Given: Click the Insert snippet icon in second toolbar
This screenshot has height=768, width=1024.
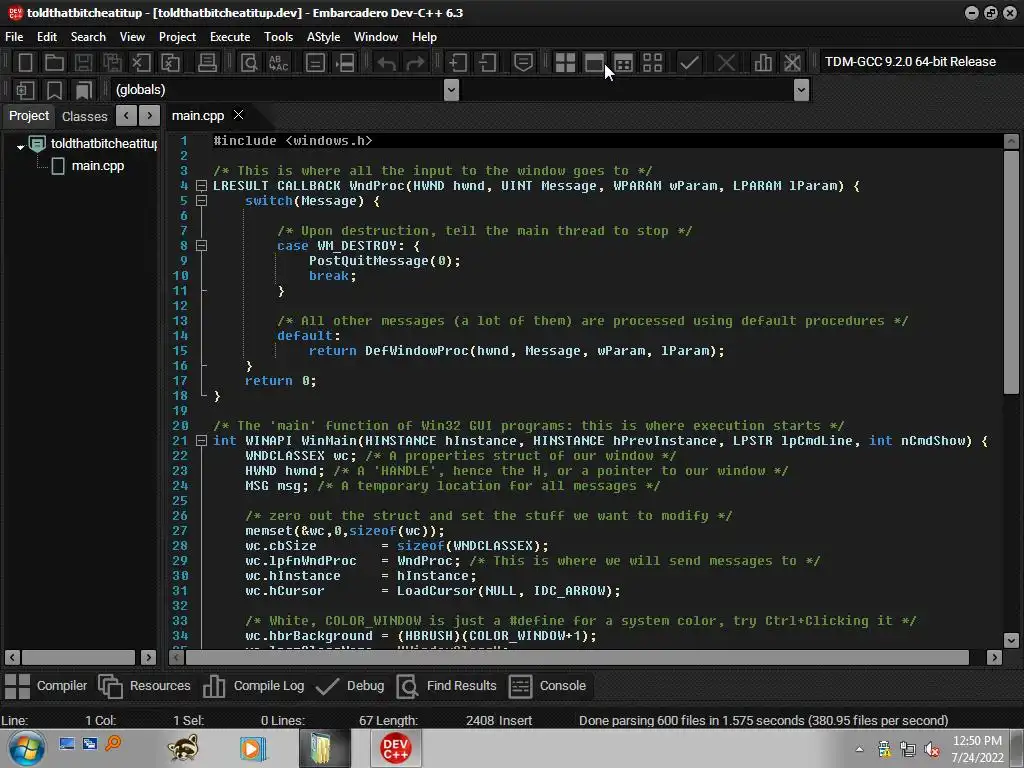Looking at the screenshot, I should pyautogui.click(x=25, y=90).
